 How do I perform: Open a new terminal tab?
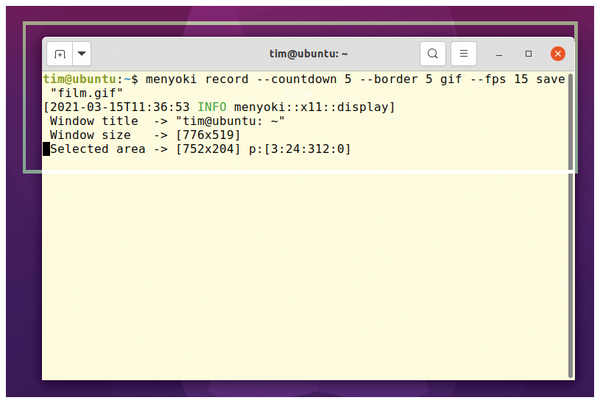point(60,54)
